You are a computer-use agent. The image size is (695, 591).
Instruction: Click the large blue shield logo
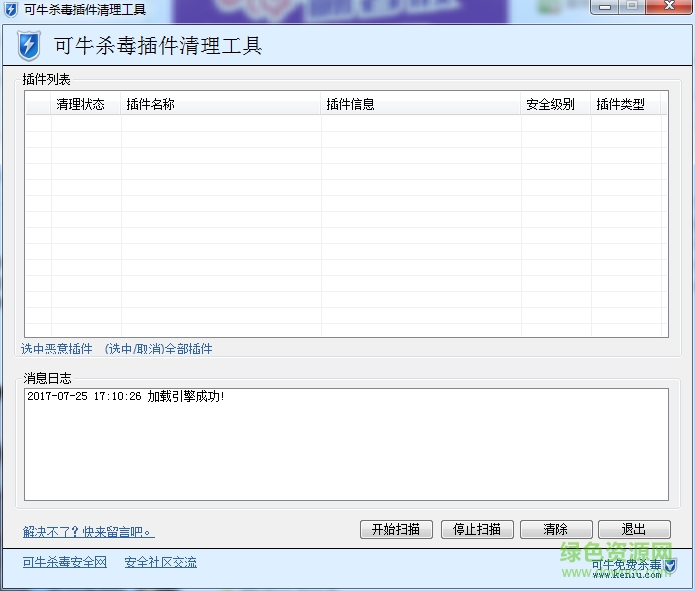[29, 45]
